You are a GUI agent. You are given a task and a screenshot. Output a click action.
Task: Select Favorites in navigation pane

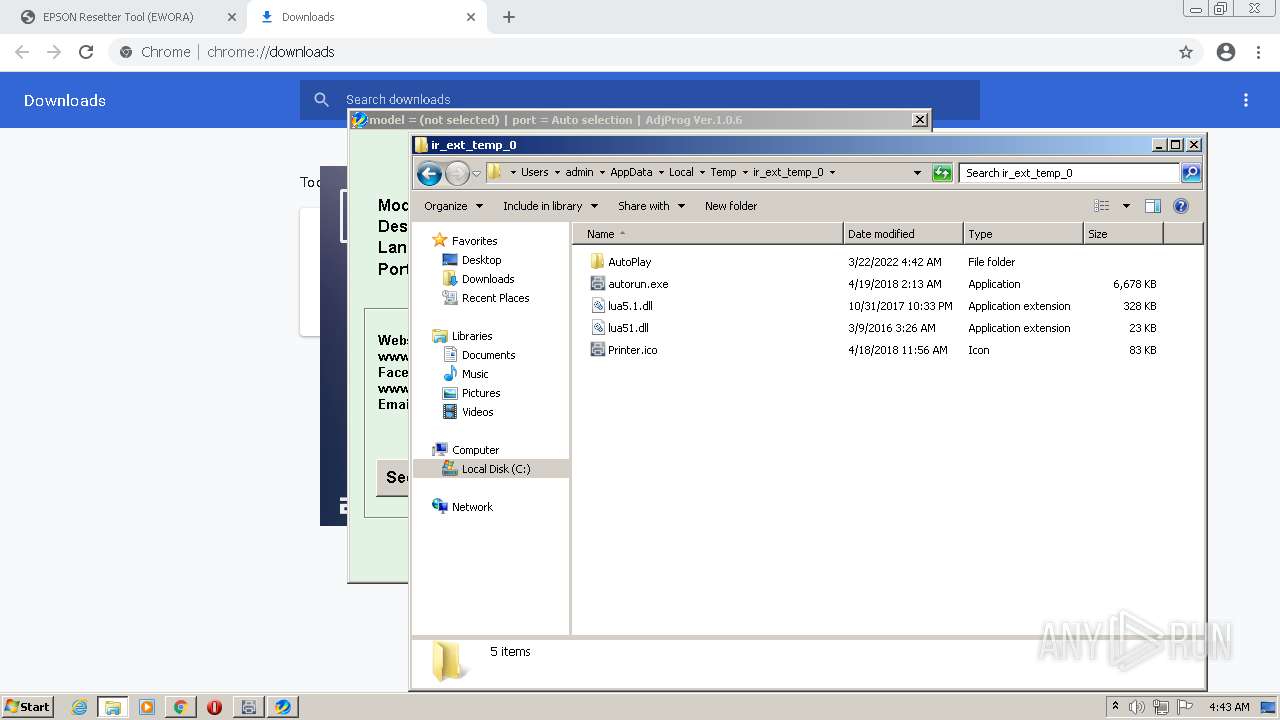[x=474, y=241]
